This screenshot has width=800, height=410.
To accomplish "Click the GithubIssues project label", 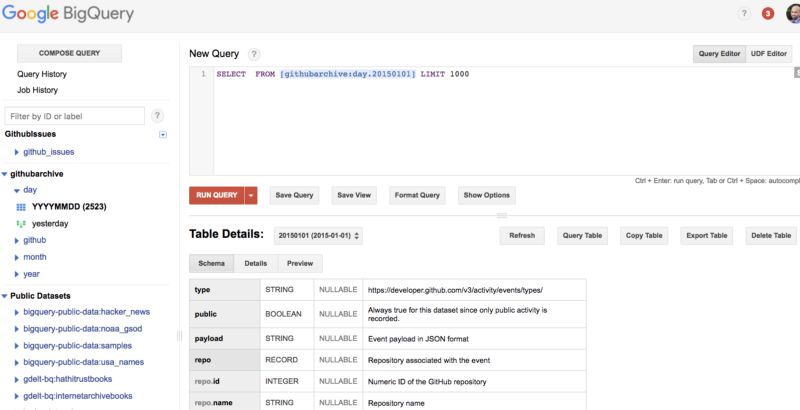I will pyautogui.click(x=30, y=134).
